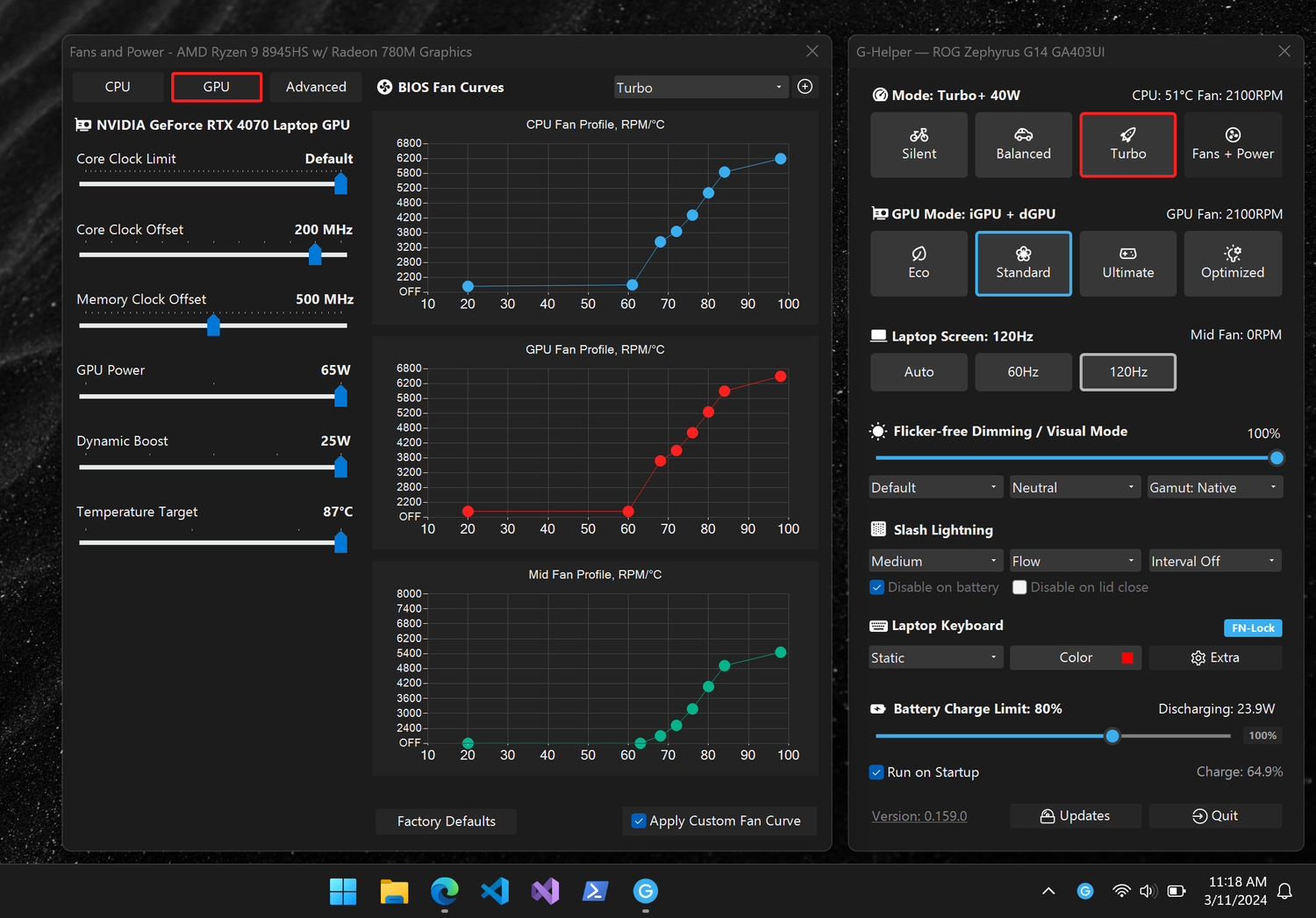The height and width of the screenshot is (918, 1316).
Task: Open the Static keyboard lighting dropdown
Action: 935,657
